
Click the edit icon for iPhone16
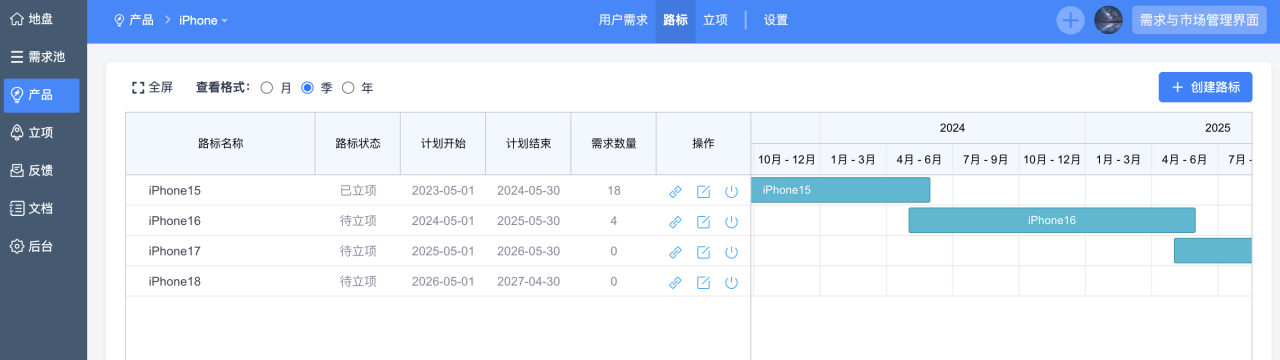(703, 221)
